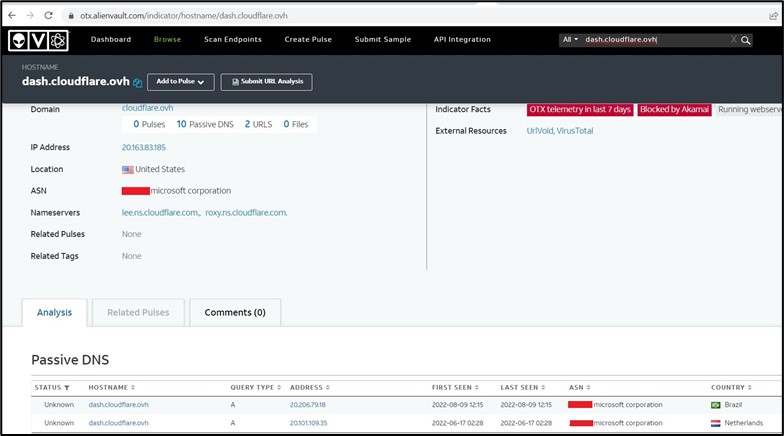Open the roxy.ns.cloudflare.com nameserver link
The height and width of the screenshot is (436, 784).
pos(246,212)
